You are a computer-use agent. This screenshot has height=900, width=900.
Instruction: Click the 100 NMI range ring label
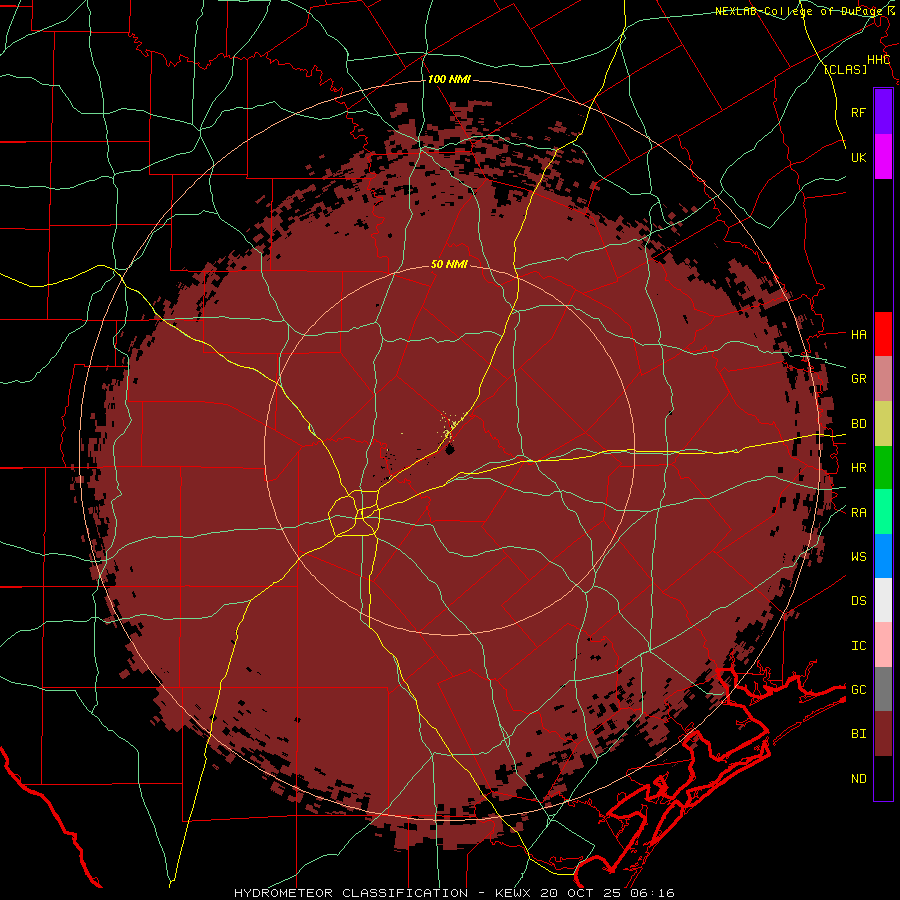tap(449, 79)
